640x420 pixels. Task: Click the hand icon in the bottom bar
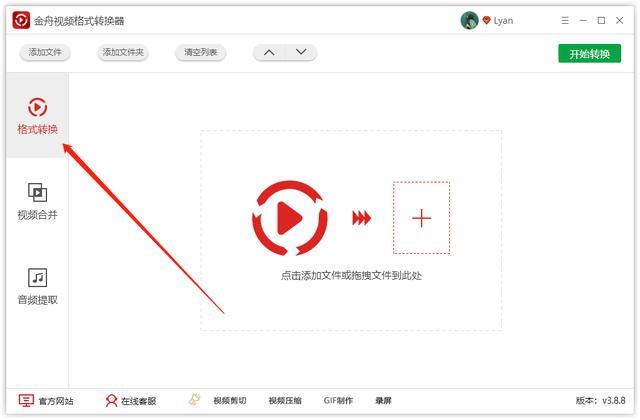[195, 400]
